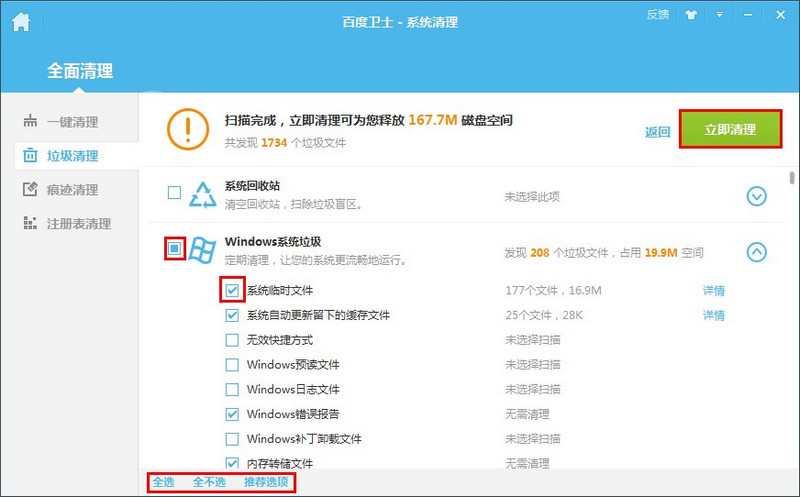
Task: Open 详情 for 系统临时文件
Action: pos(713,290)
